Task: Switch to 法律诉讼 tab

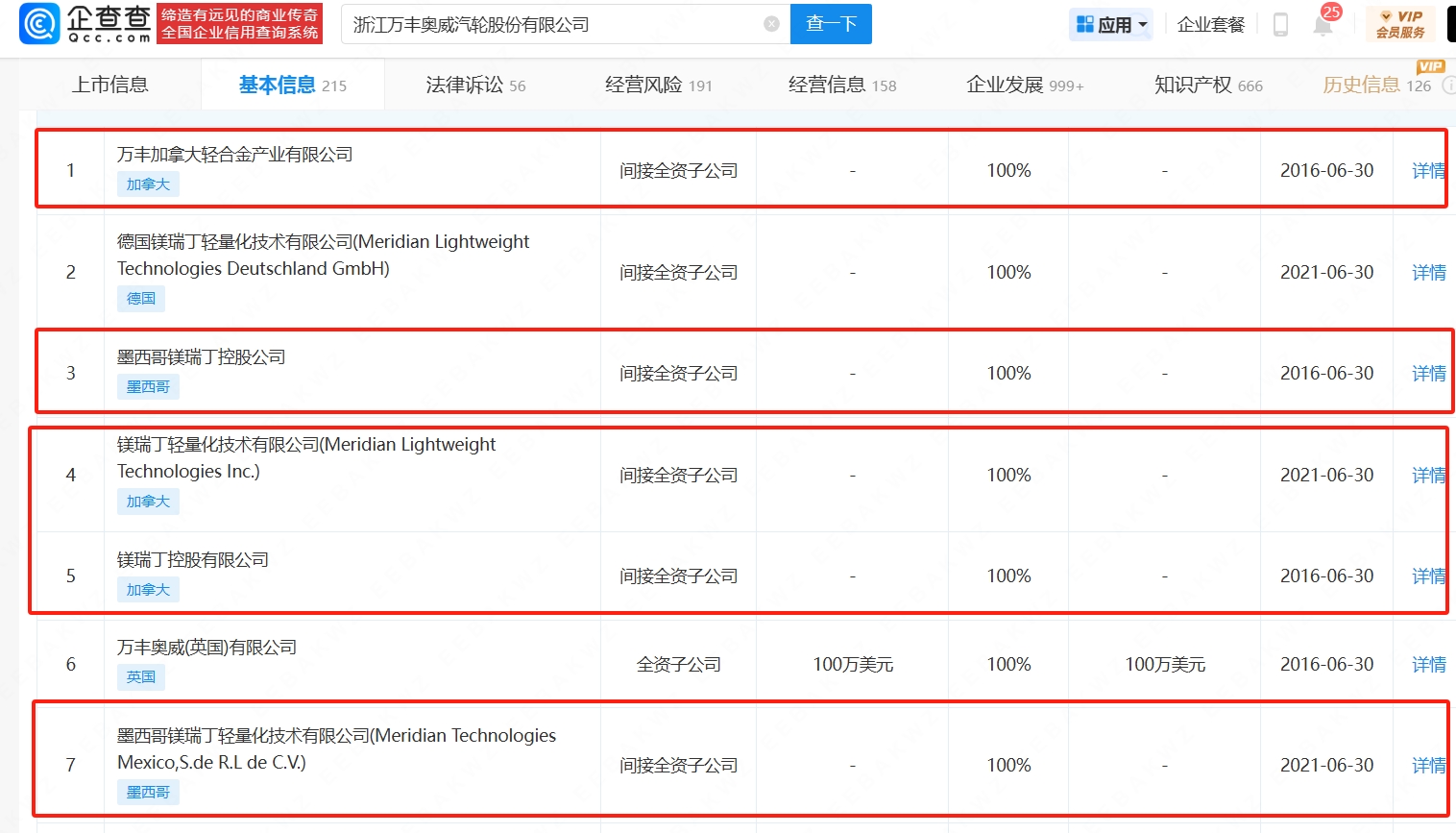Action: [475, 85]
